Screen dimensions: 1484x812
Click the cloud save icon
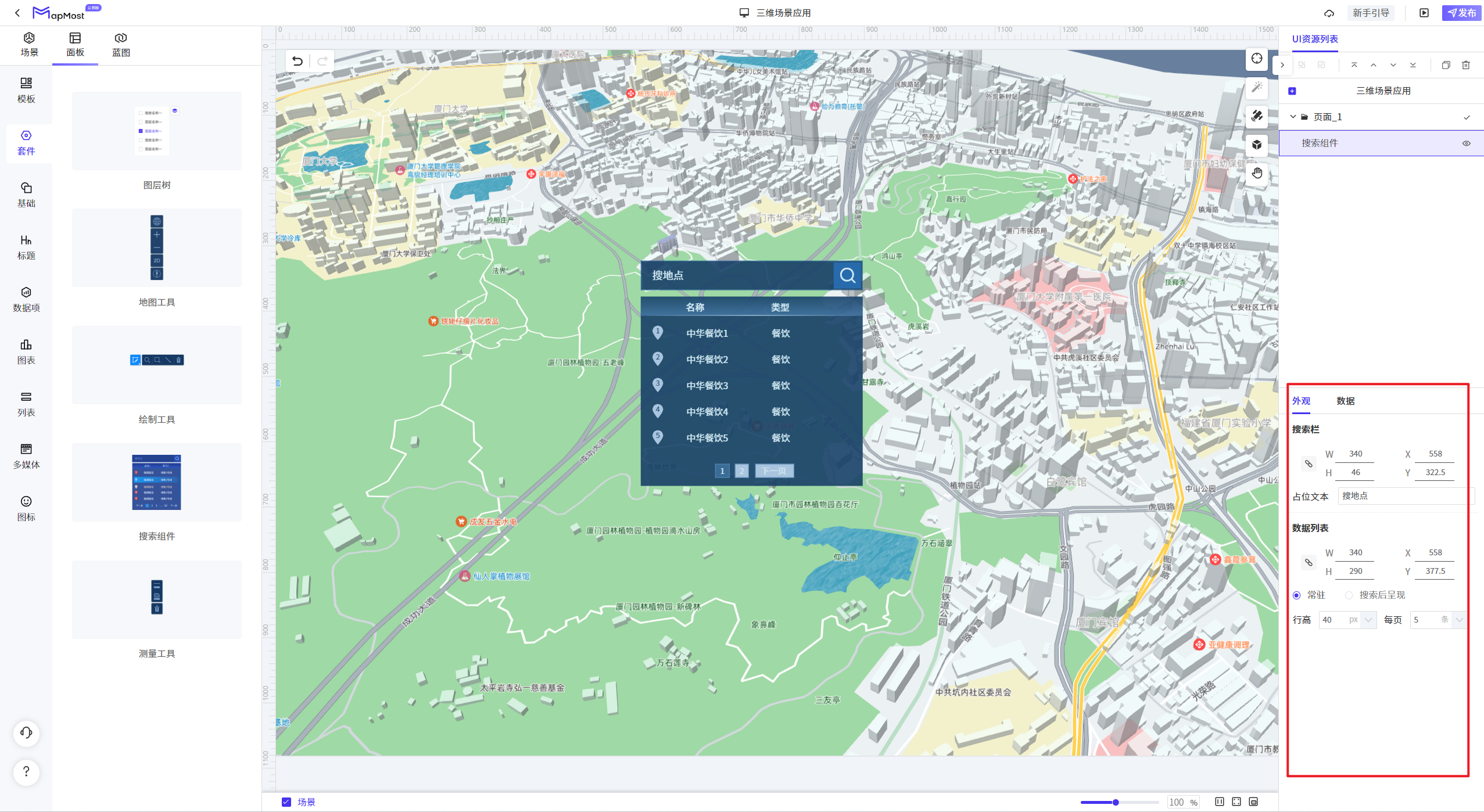pos(1329,13)
